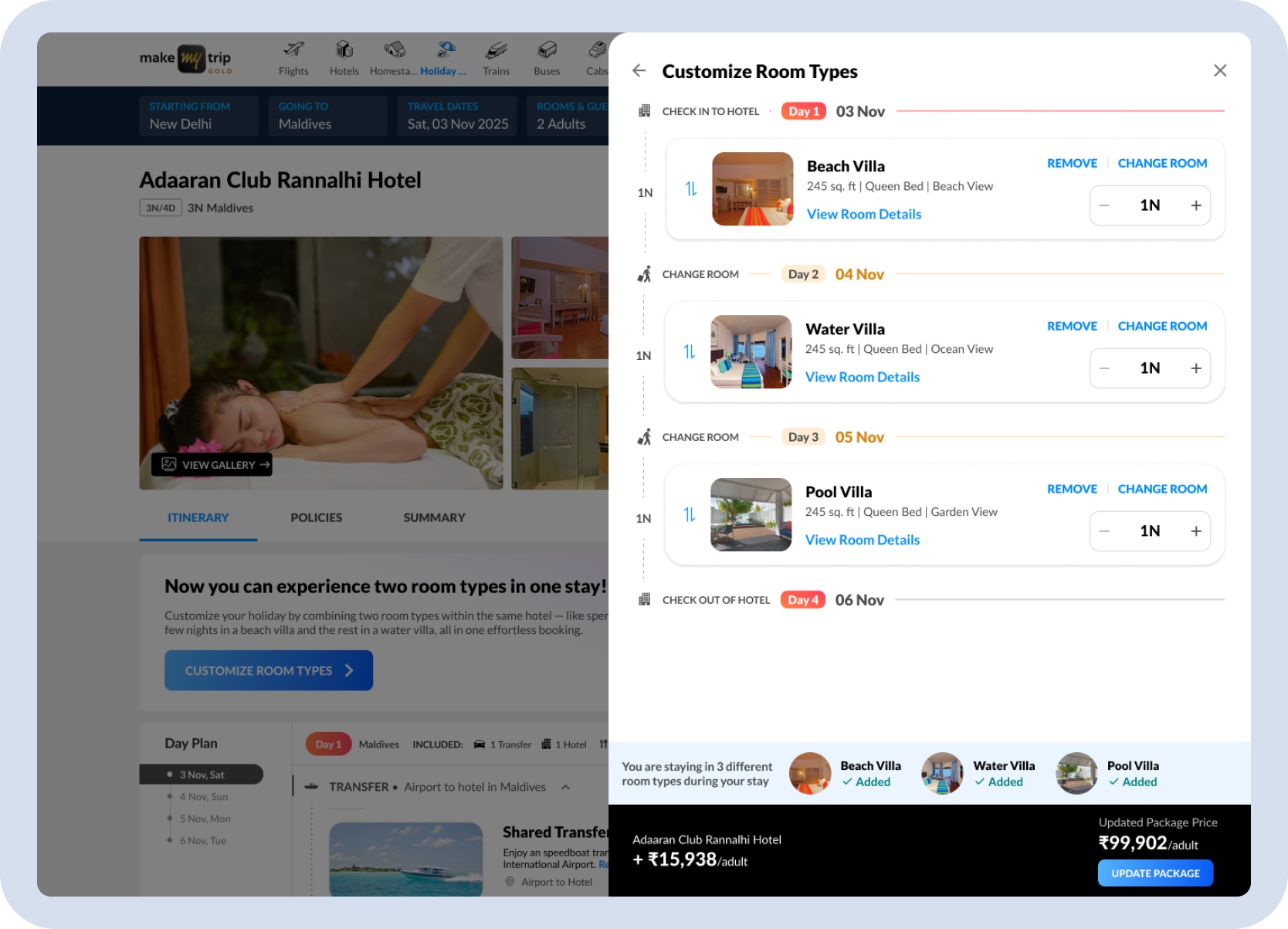1288x929 pixels.
Task: Increase nights for Beach Villa
Action: coord(1196,205)
